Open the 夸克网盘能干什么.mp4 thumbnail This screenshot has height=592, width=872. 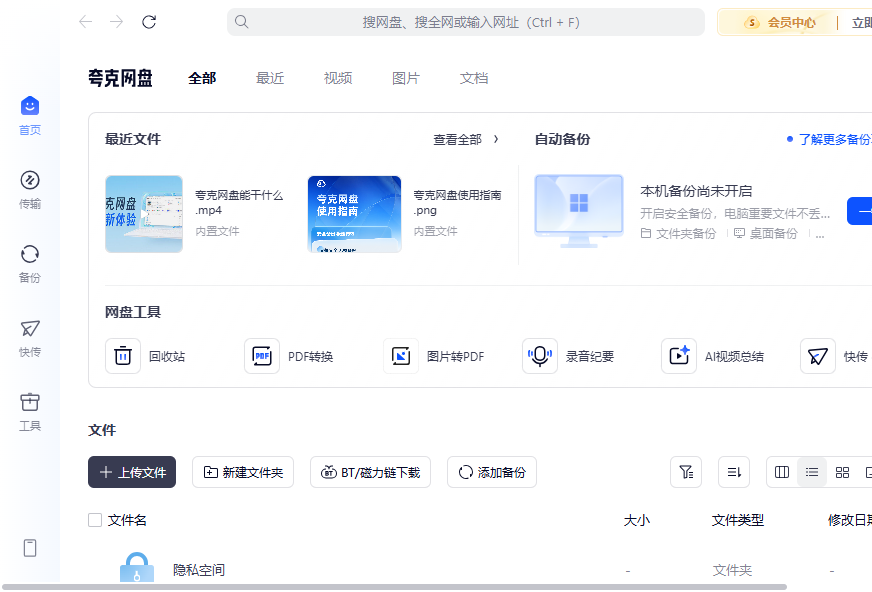click(x=144, y=214)
